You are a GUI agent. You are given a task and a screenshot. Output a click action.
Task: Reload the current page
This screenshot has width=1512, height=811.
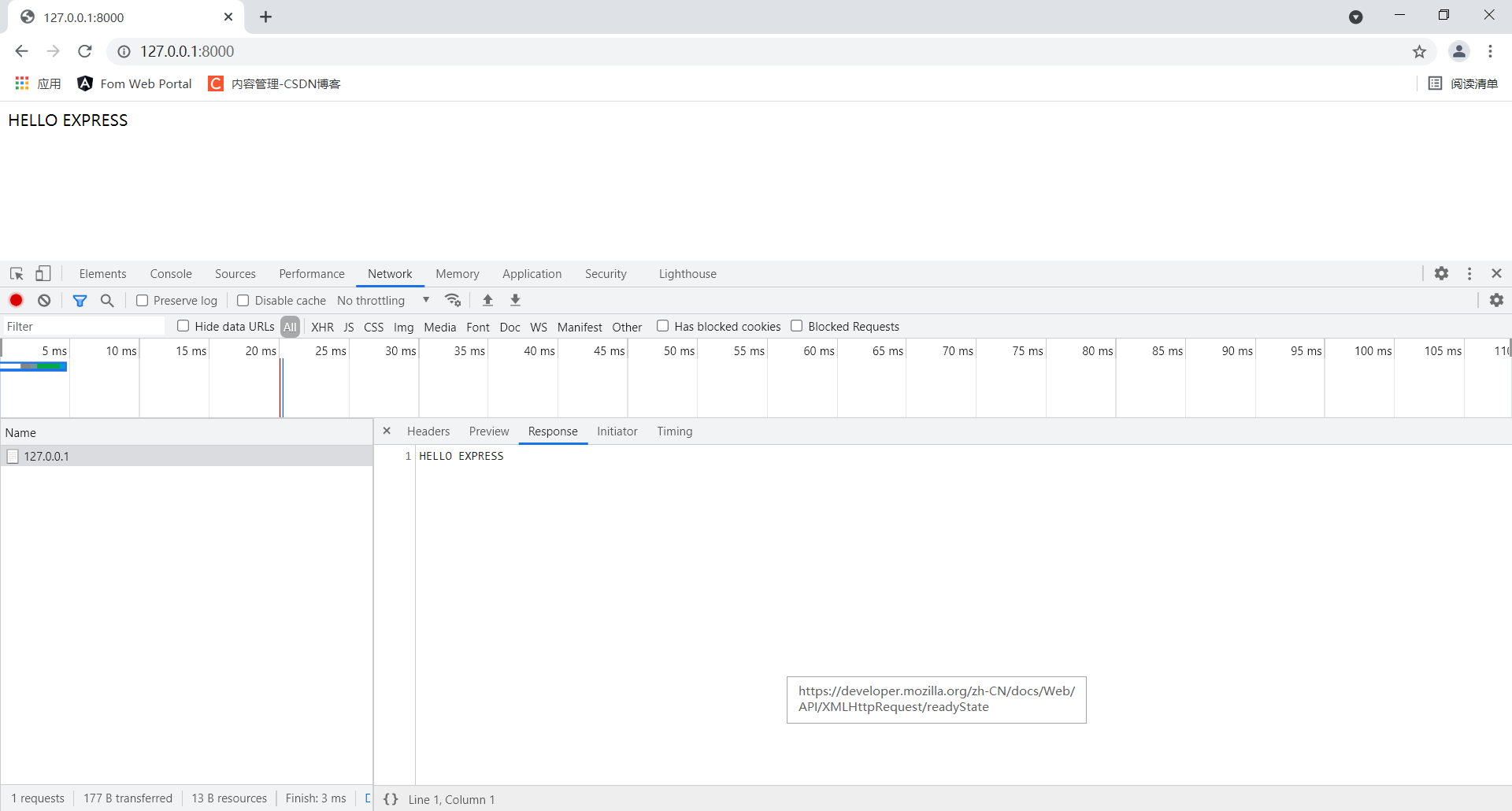click(85, 51)
